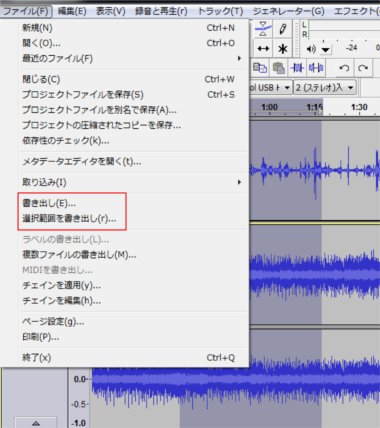Open the ファイル(F) menu

(26, 11)
